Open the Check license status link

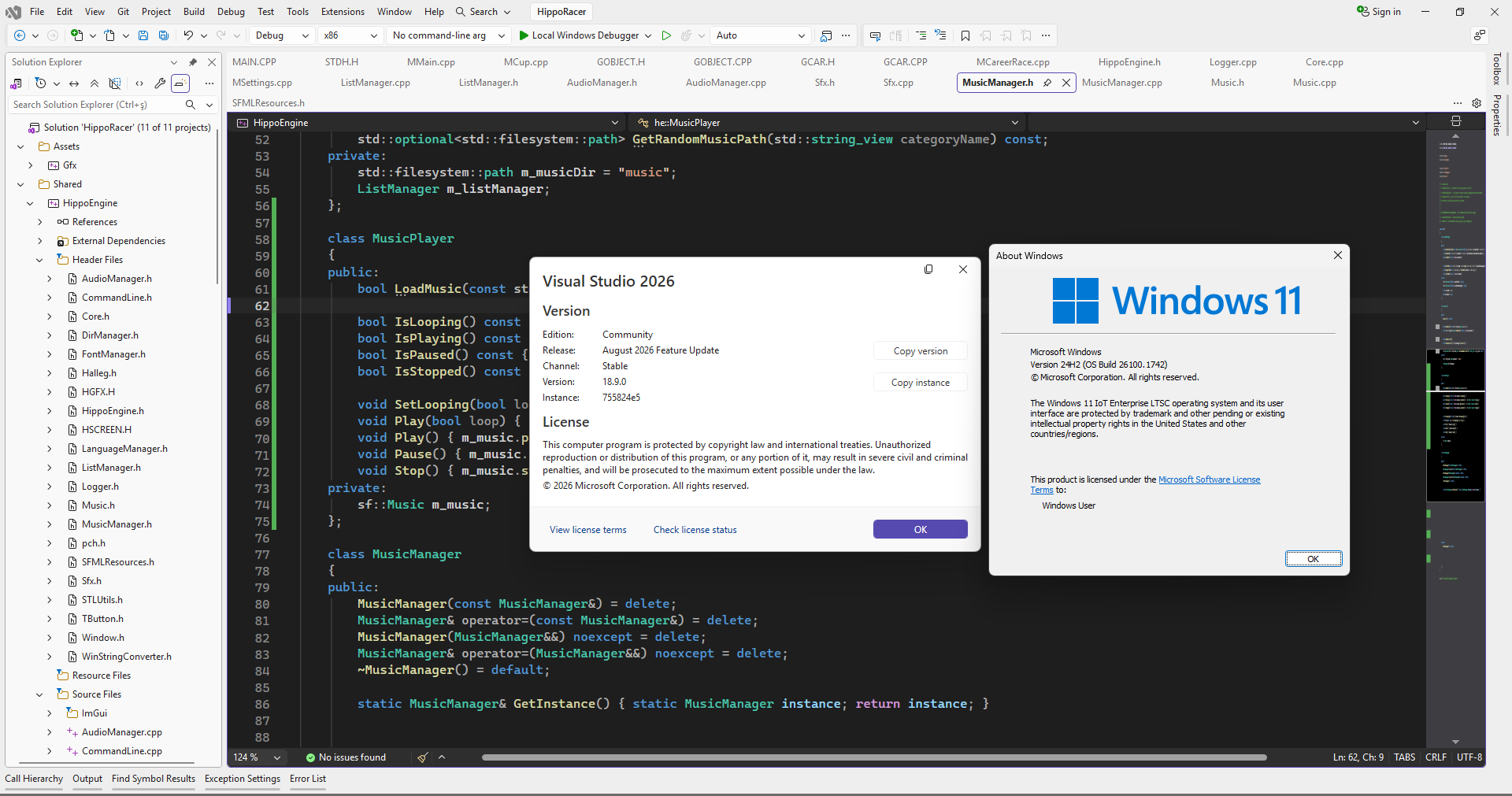pyautogui.click(x=695, y=530)
